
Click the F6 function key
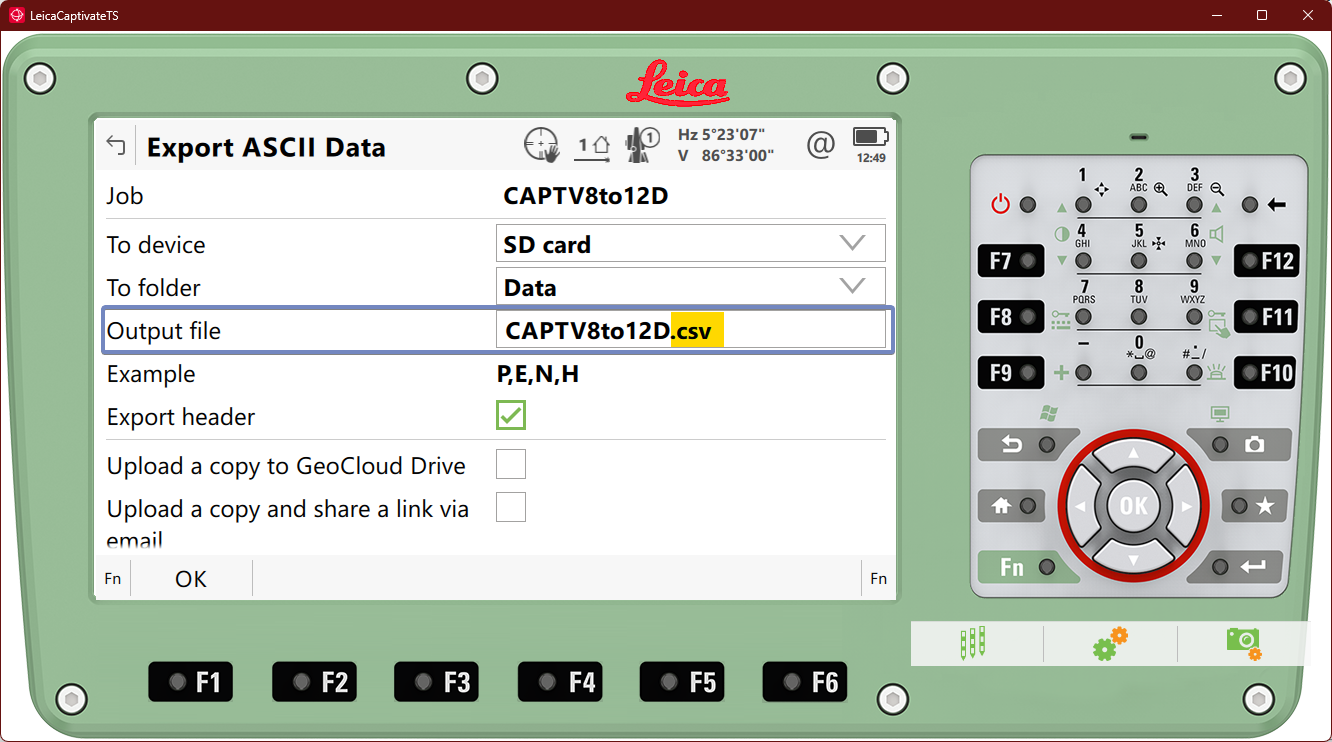tap(805, 682)
